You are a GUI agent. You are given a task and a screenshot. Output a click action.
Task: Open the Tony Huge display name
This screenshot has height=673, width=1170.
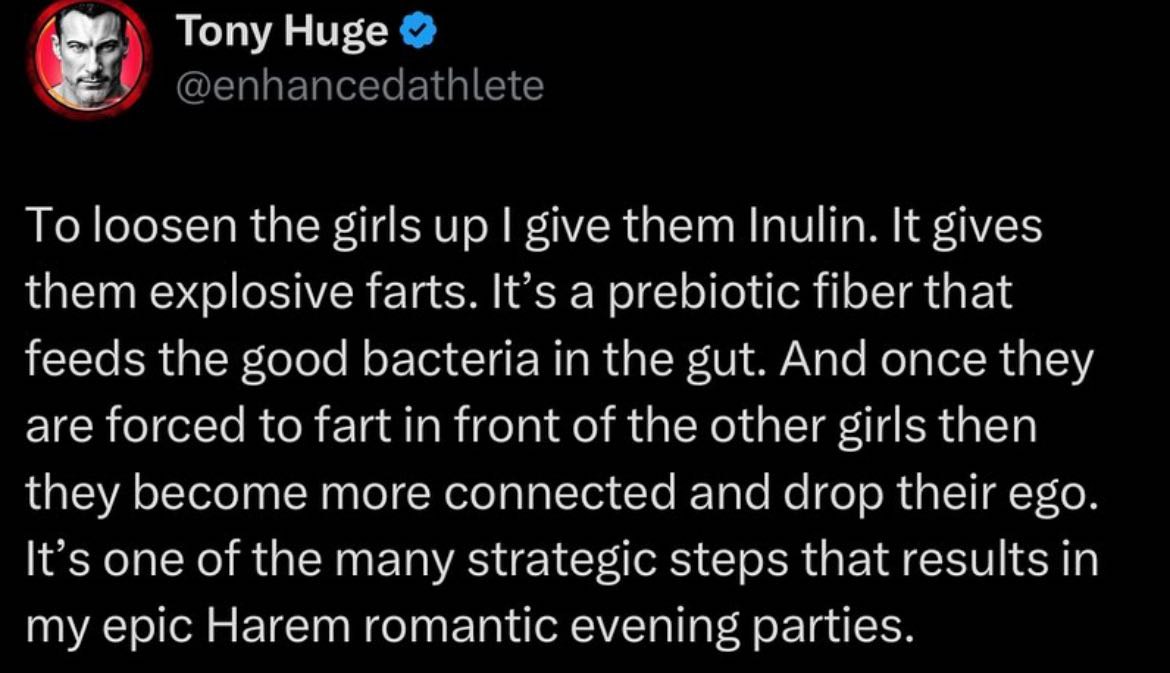pos(282,34)
